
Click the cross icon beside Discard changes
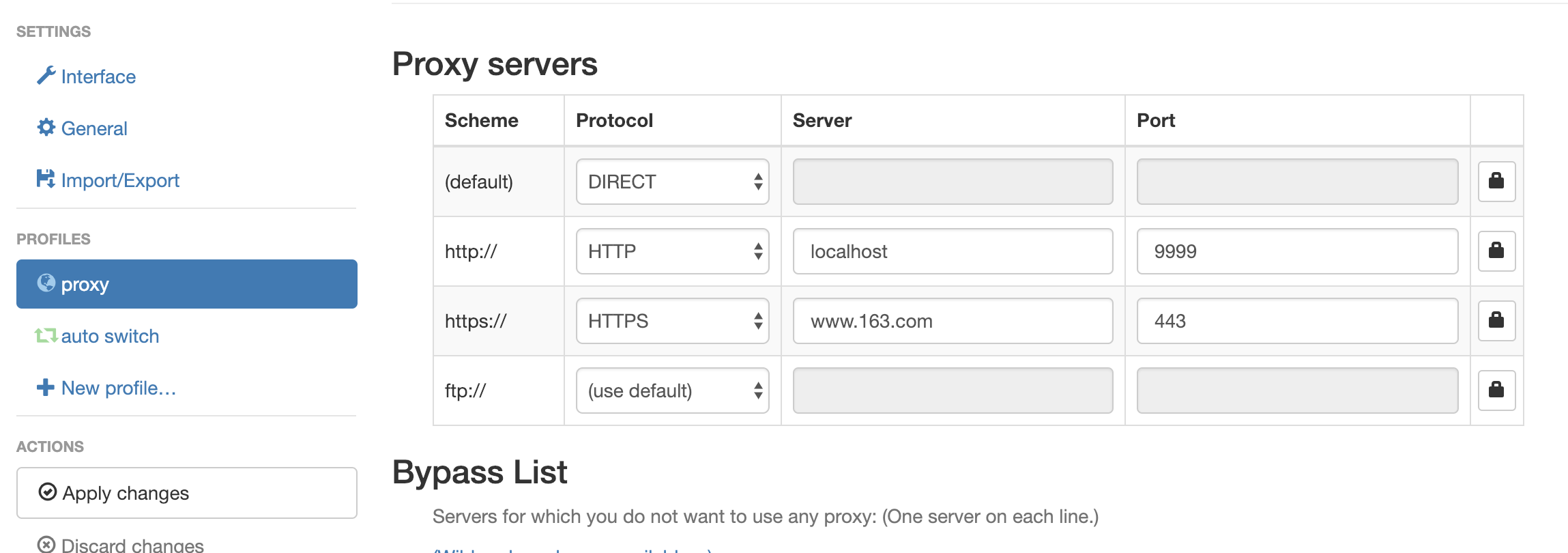point(46,544)
